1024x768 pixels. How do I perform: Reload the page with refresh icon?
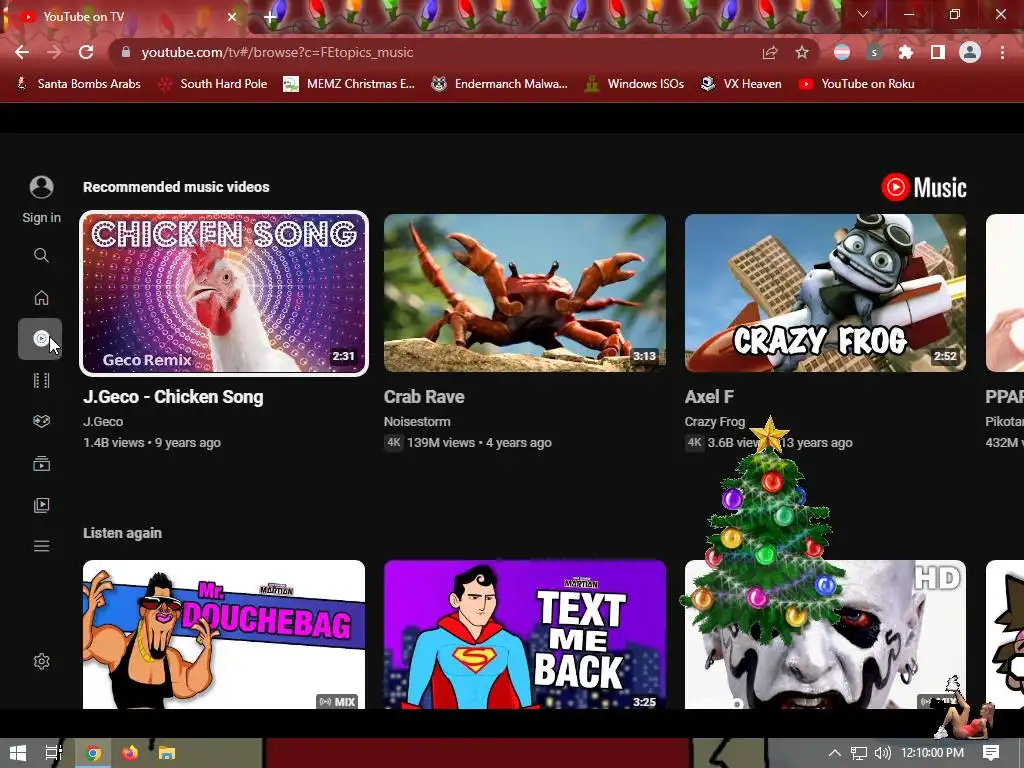pos(86,52)
